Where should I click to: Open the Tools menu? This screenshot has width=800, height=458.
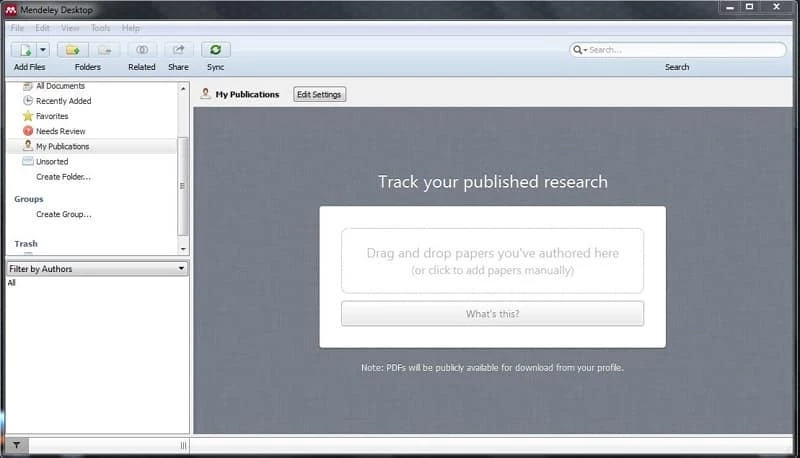(101, 28)
